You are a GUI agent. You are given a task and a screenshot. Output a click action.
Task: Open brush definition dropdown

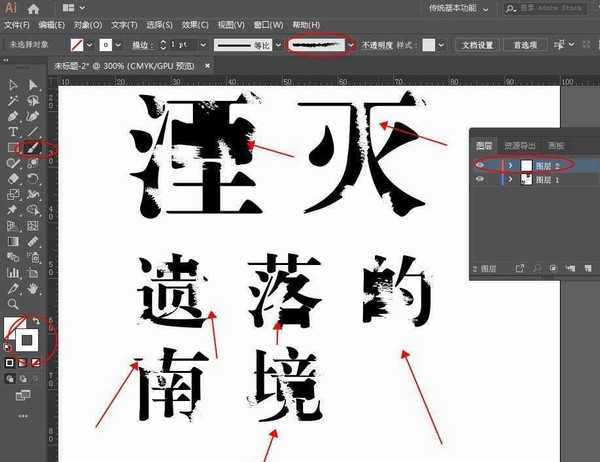(351, 45)
